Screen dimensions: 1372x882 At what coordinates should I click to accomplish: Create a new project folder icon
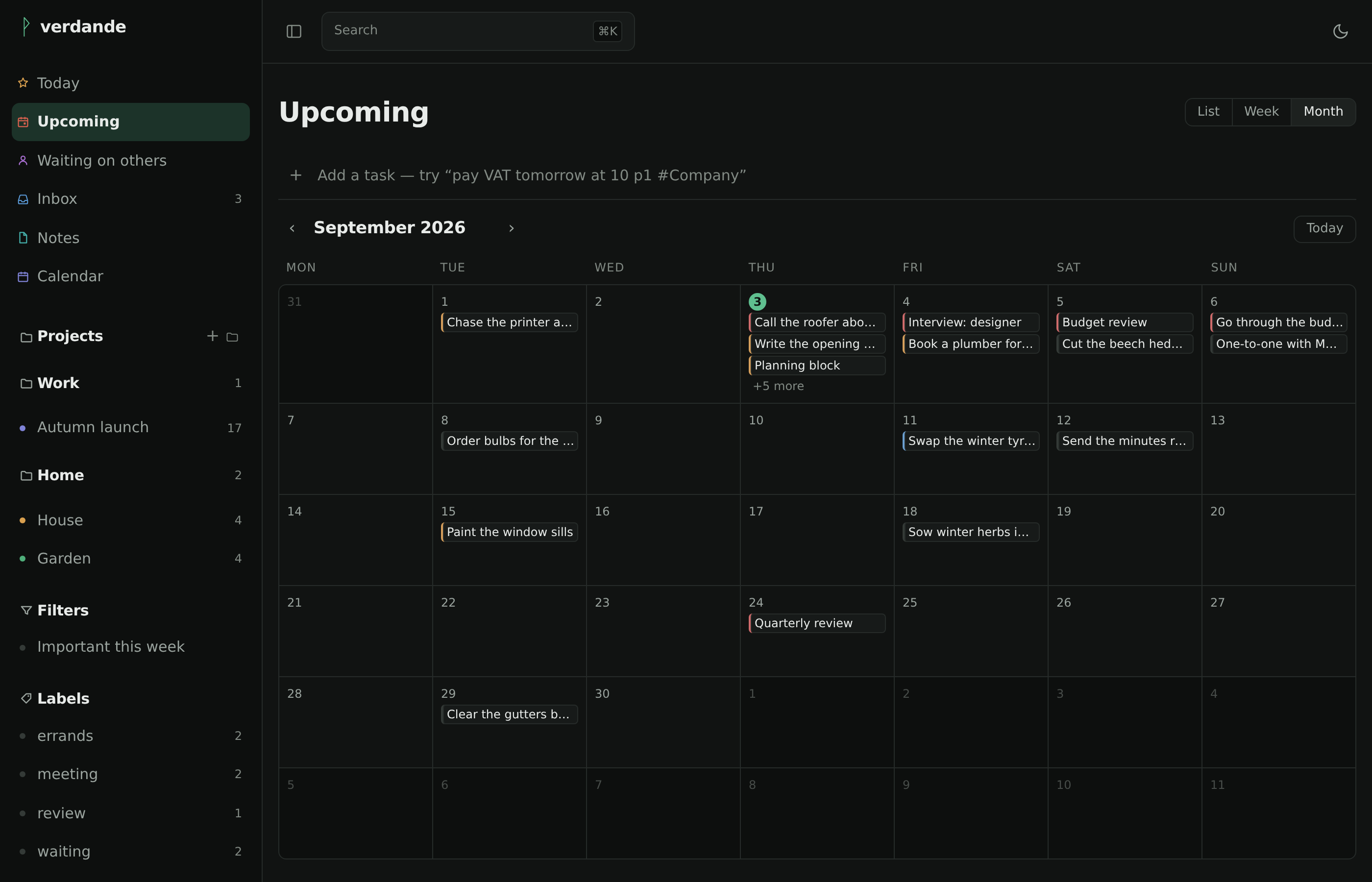(232, 336)
